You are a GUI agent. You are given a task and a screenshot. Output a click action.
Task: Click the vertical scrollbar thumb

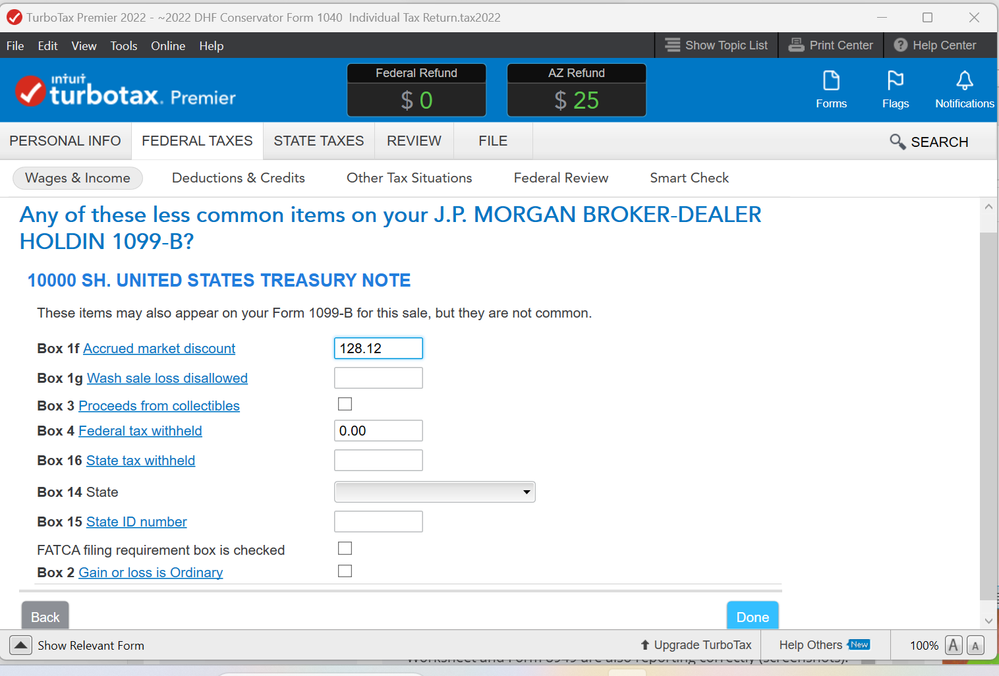coord(988,415)
